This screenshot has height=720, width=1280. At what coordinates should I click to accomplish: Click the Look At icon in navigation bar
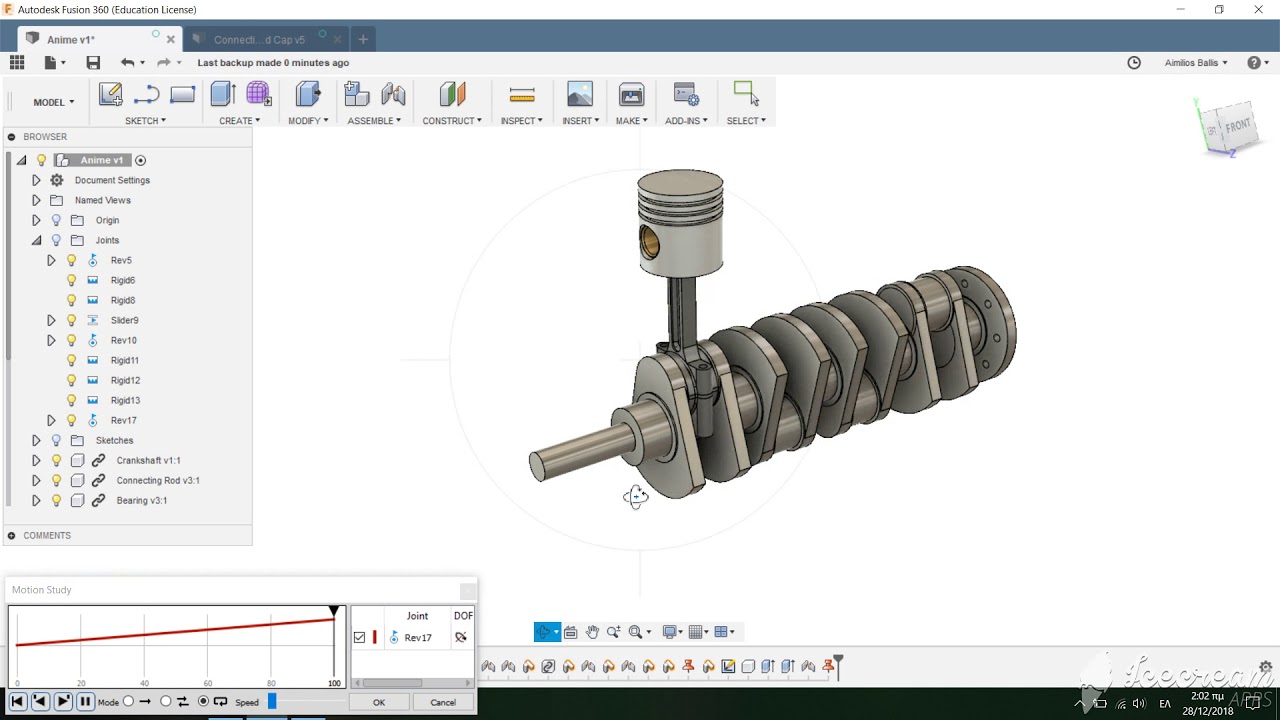[x=571, y=632]
